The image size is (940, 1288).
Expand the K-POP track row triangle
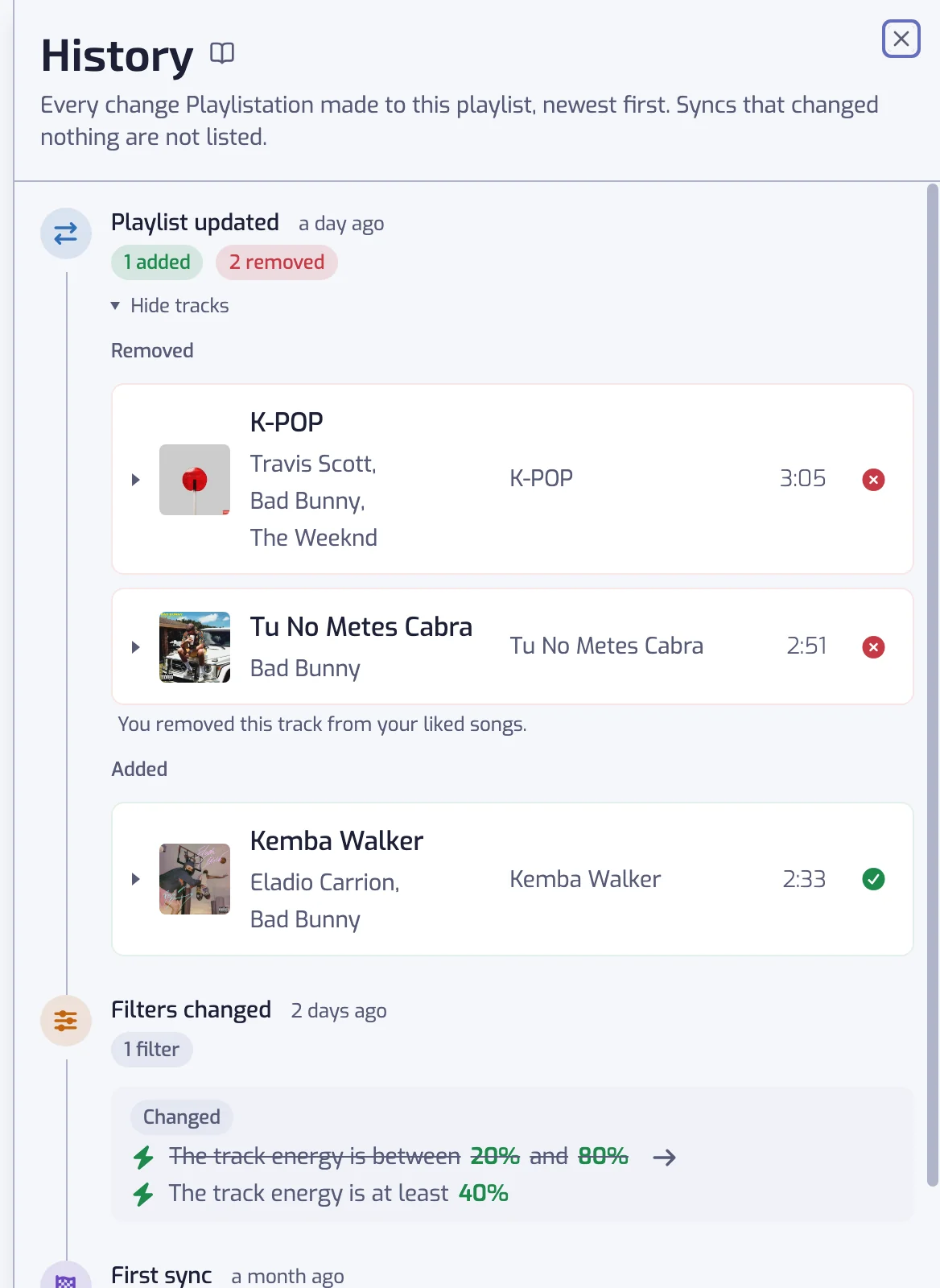136,480
